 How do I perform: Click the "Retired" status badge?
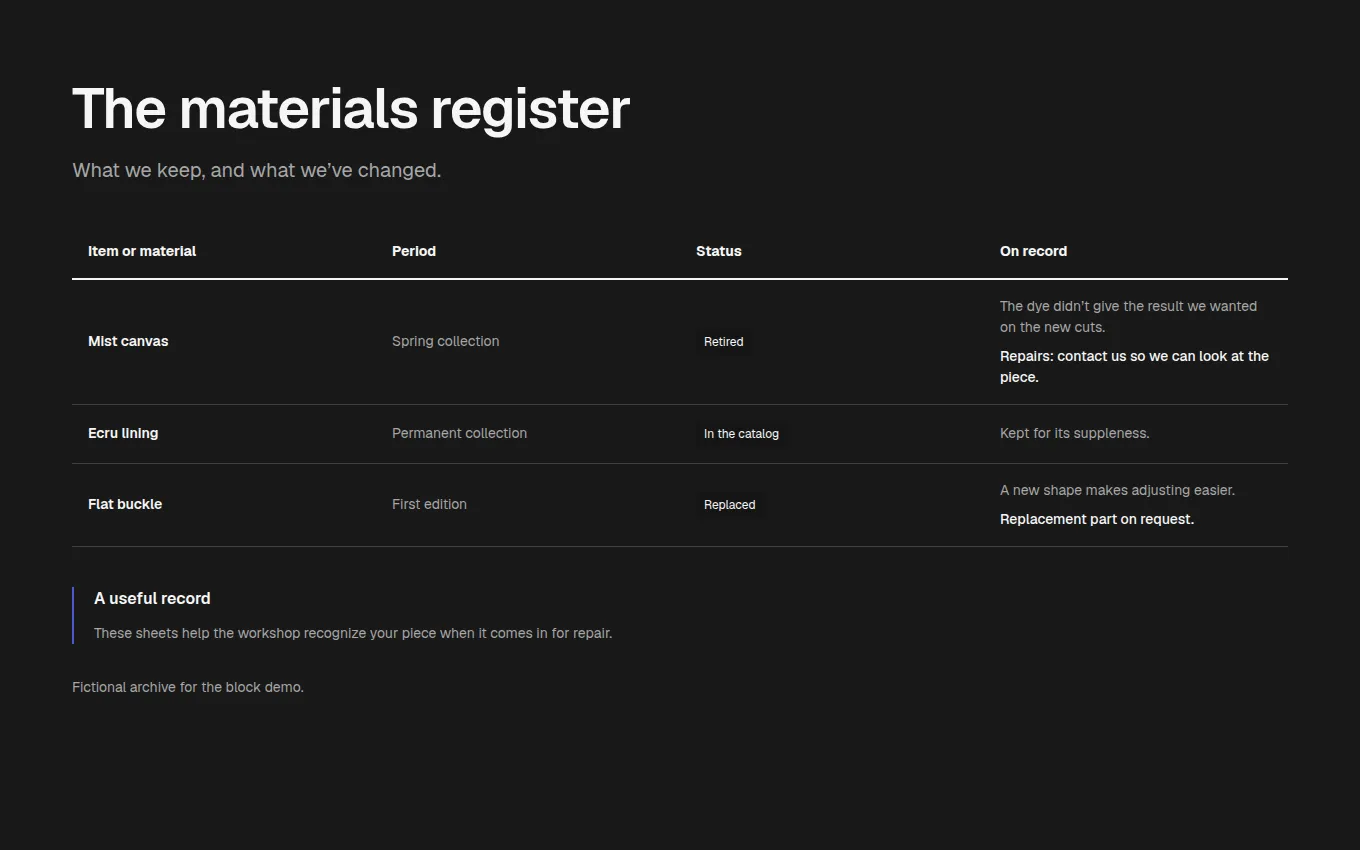724,342
